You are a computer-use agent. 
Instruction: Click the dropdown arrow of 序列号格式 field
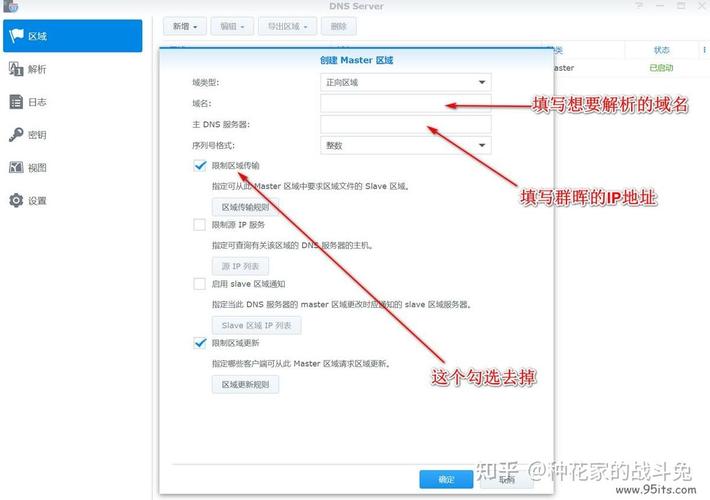482,145
